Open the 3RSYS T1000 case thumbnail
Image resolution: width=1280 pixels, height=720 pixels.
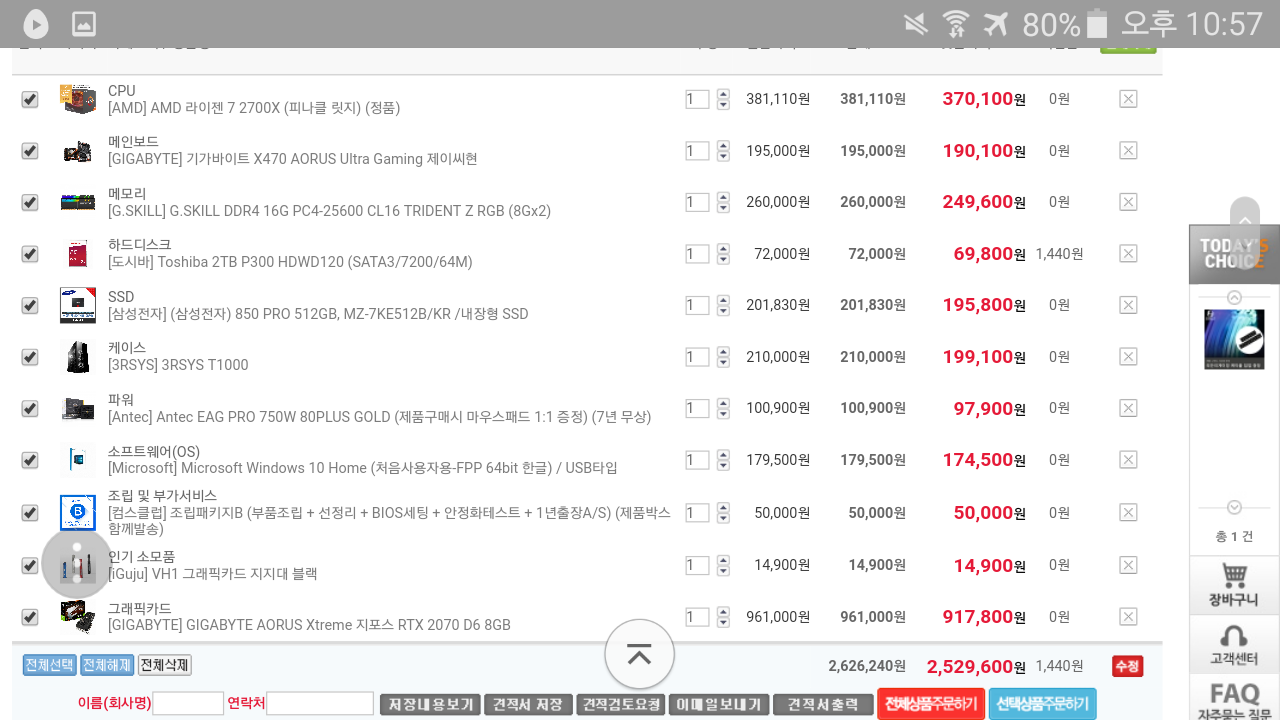pyautogui.click(x=78, y=357)
